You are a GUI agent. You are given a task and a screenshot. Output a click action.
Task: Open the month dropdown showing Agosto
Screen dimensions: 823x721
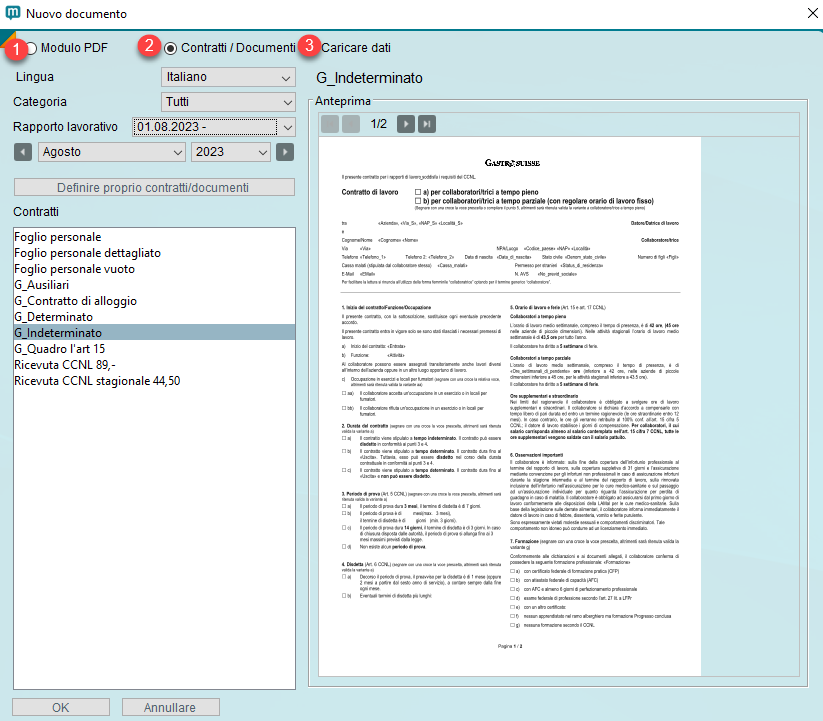tap(111, 152)
